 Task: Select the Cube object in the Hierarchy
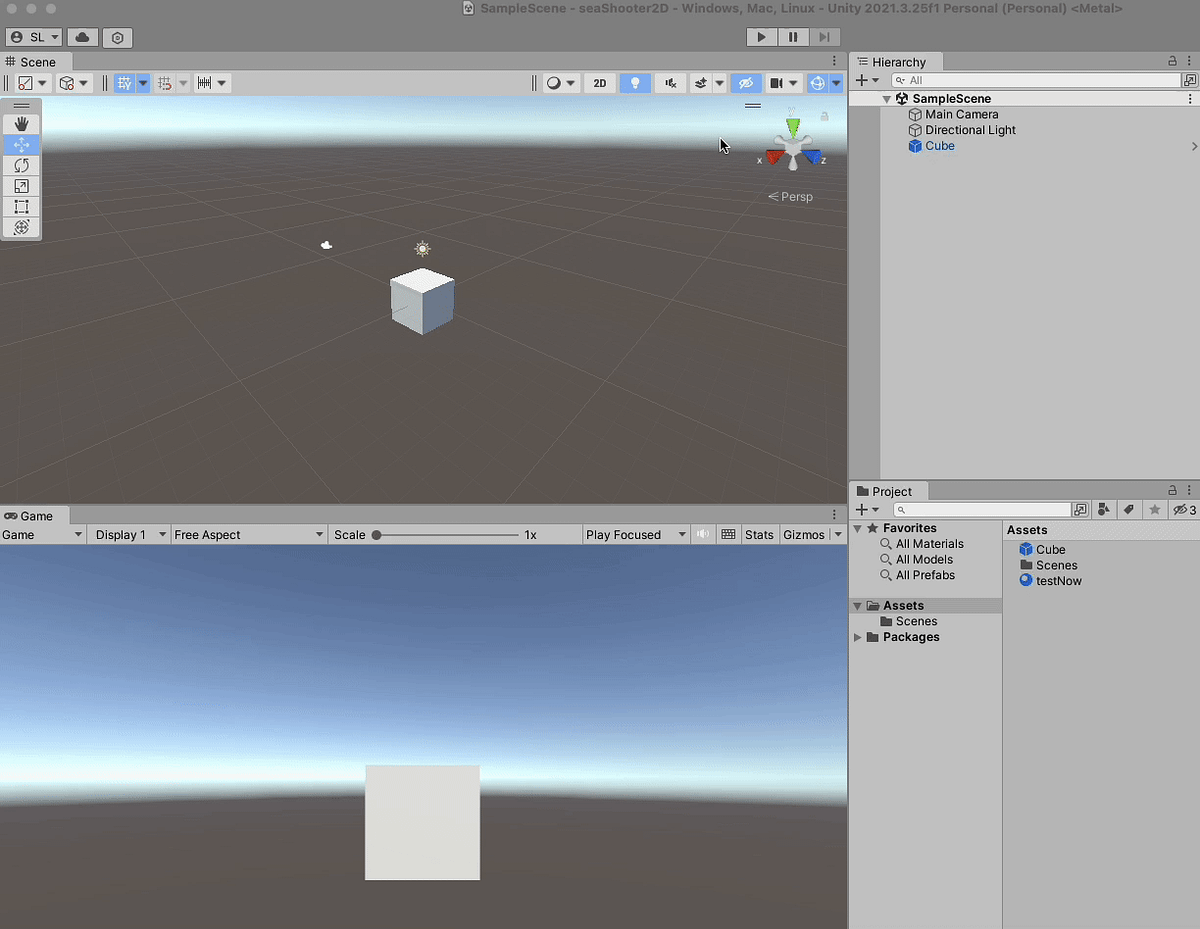(938, 145)
